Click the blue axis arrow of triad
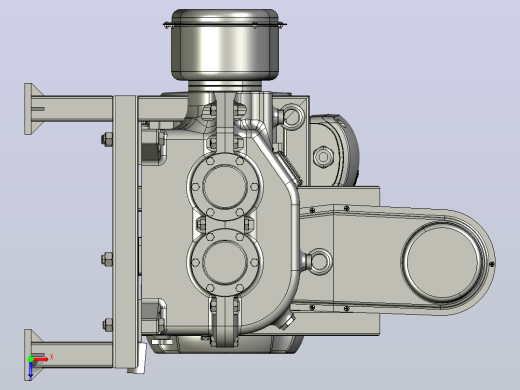This screenshot has height=390, width=520. [30, 371]
